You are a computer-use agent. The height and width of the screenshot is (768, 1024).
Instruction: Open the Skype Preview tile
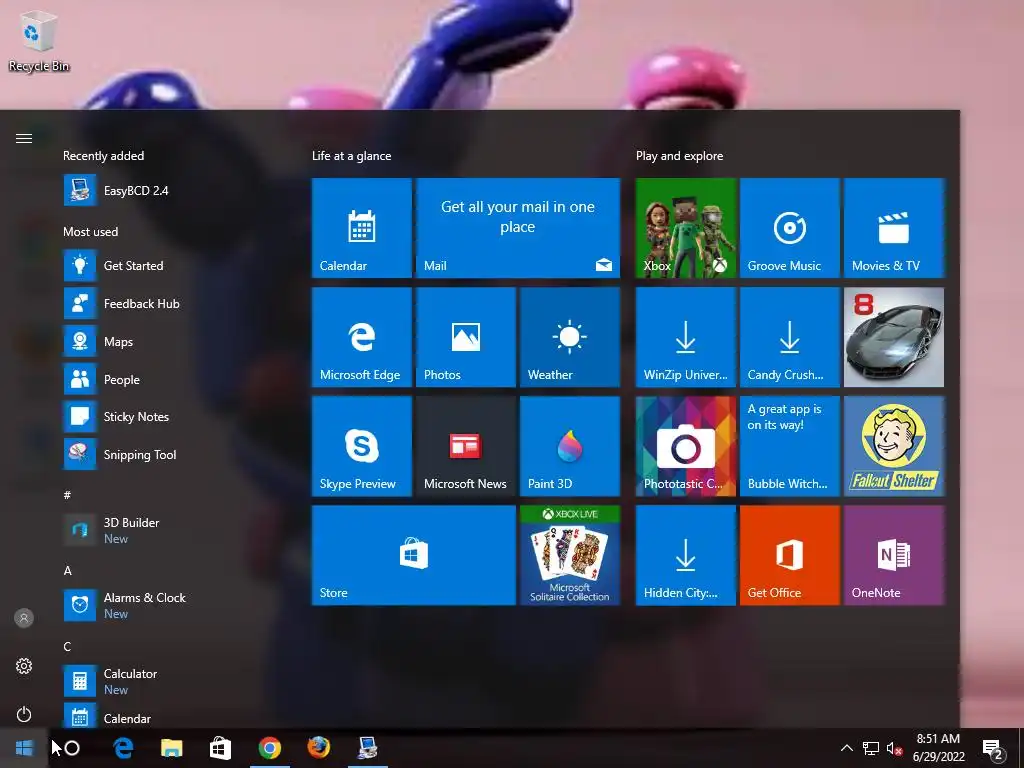(x=361, y=446)
